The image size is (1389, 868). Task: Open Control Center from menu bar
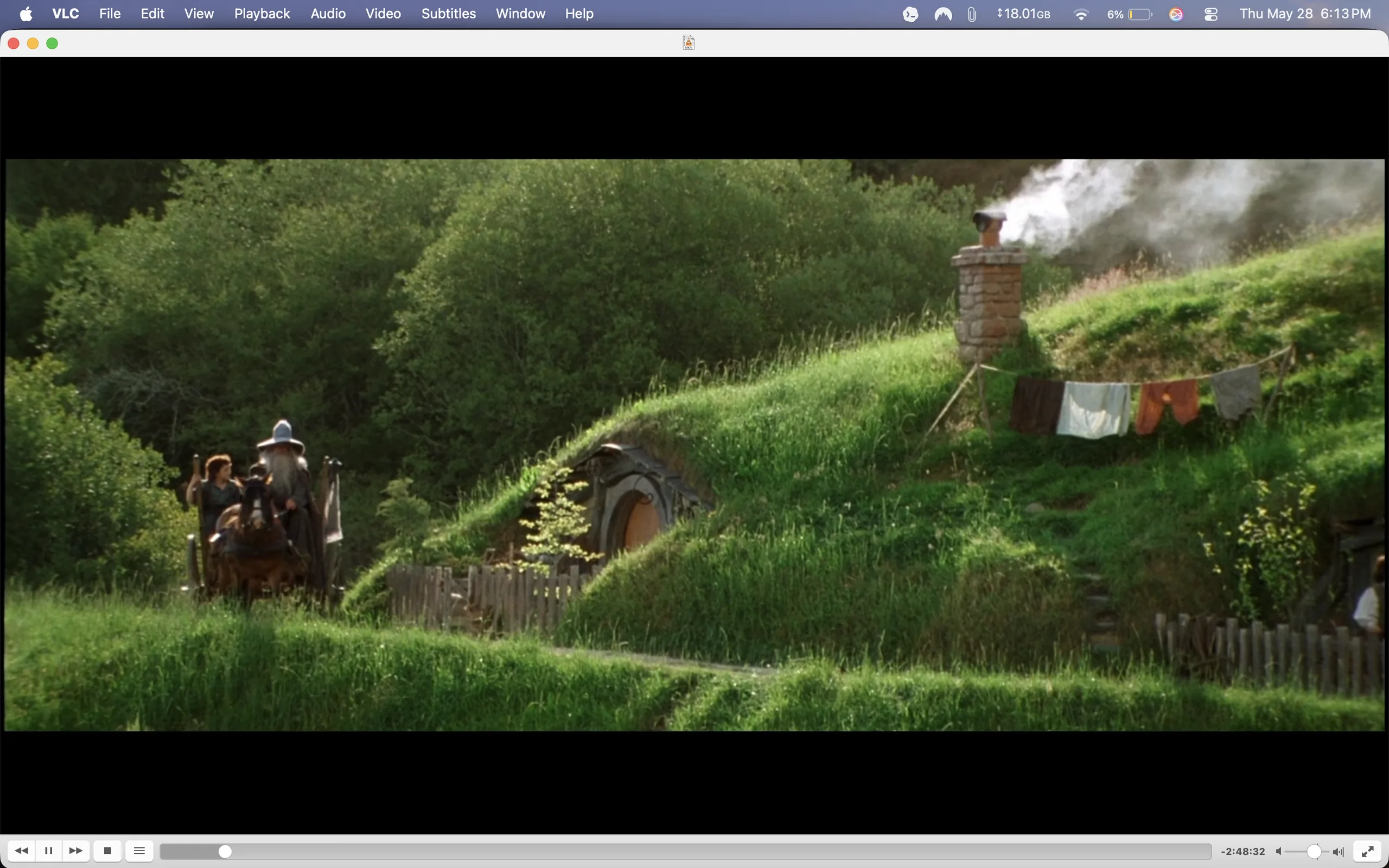coord(1211,14)
